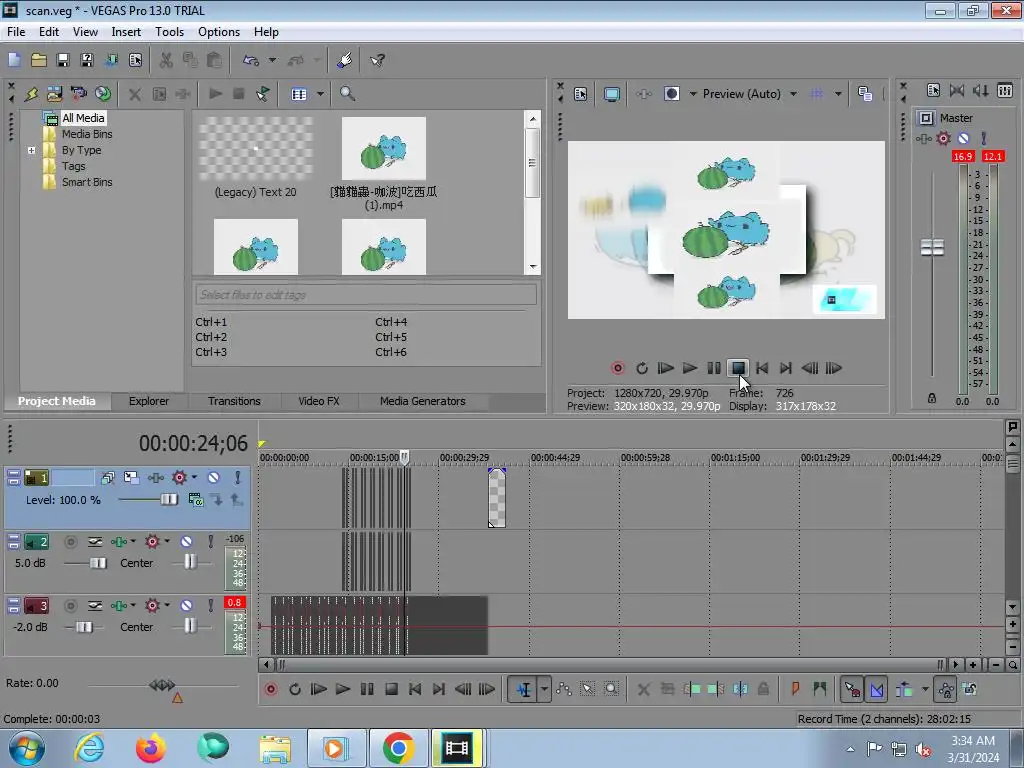Open the Auto Ripple dropdown arrow
Image resolution: width=1024 pixels, height=768 pixels.
(x=925, y=689)
